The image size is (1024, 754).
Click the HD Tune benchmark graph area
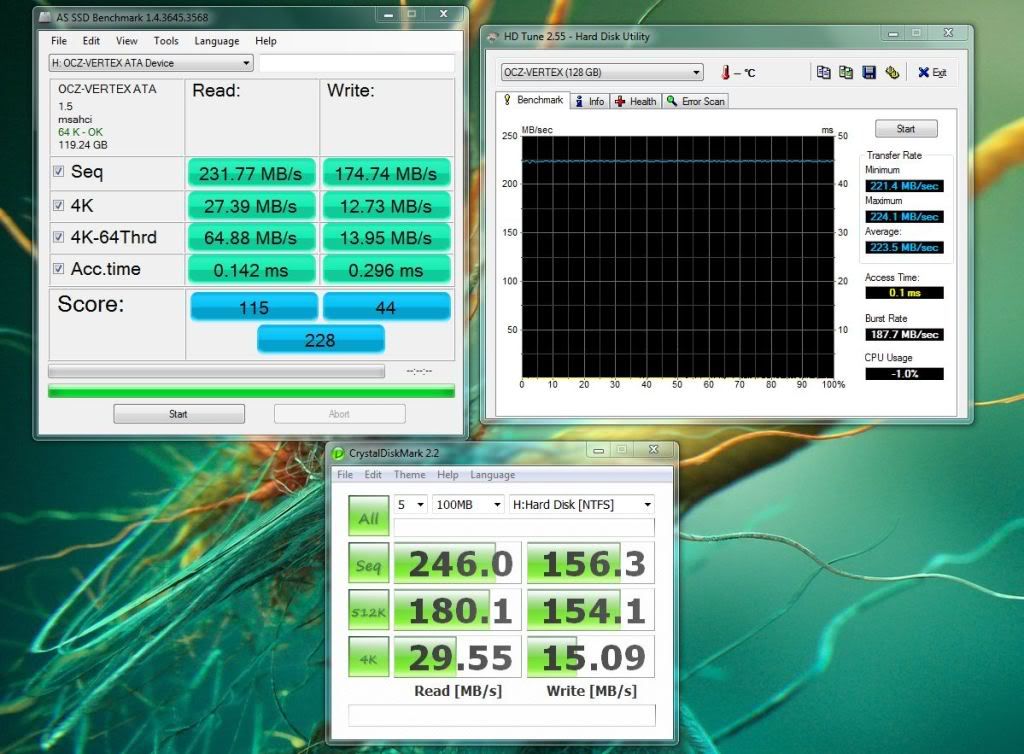tap(678, 257)
